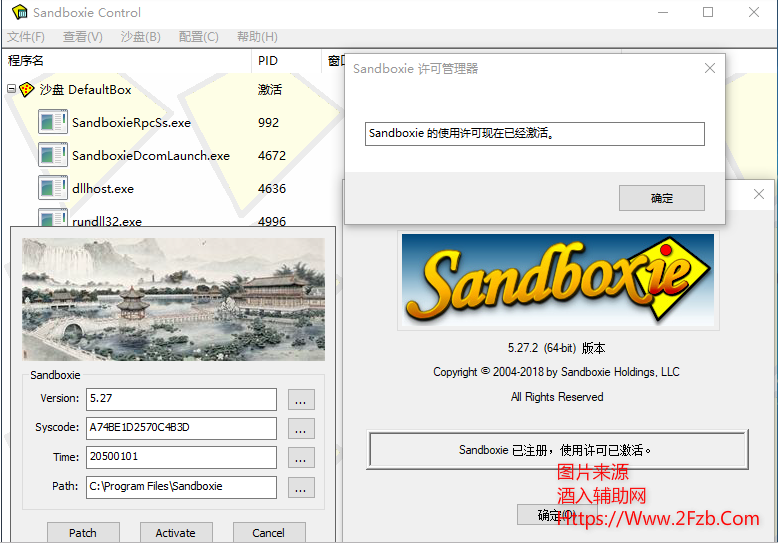Click the browse button beside Syscode

tap(301, 429)
